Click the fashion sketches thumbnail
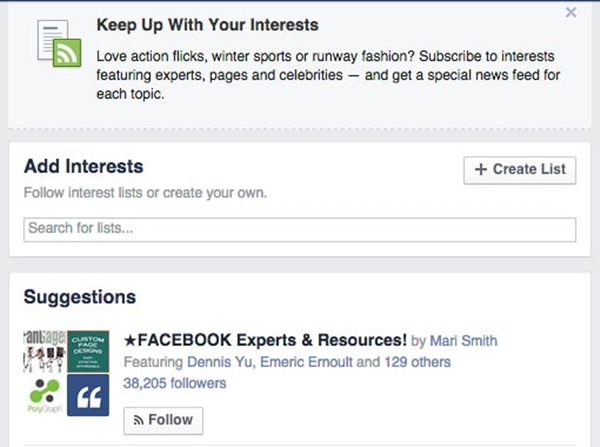Viewport: 600px width, 447px height. point(44,351)
